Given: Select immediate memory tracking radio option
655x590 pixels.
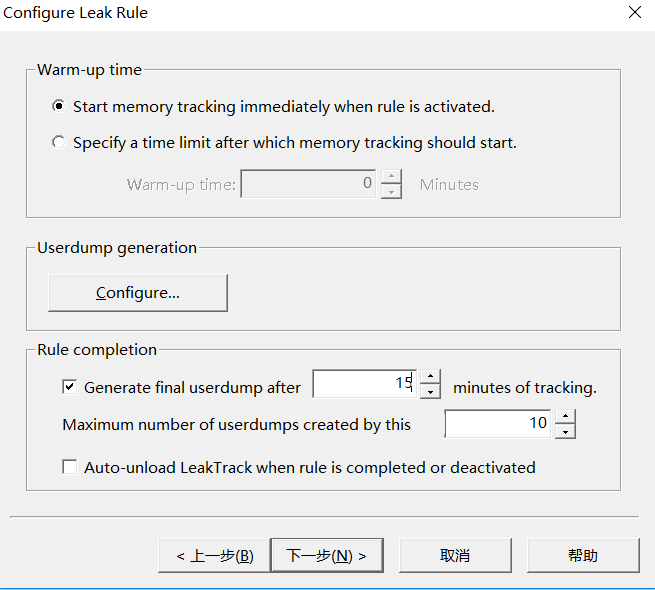Looking at the screenshot, I should point(58,107).
